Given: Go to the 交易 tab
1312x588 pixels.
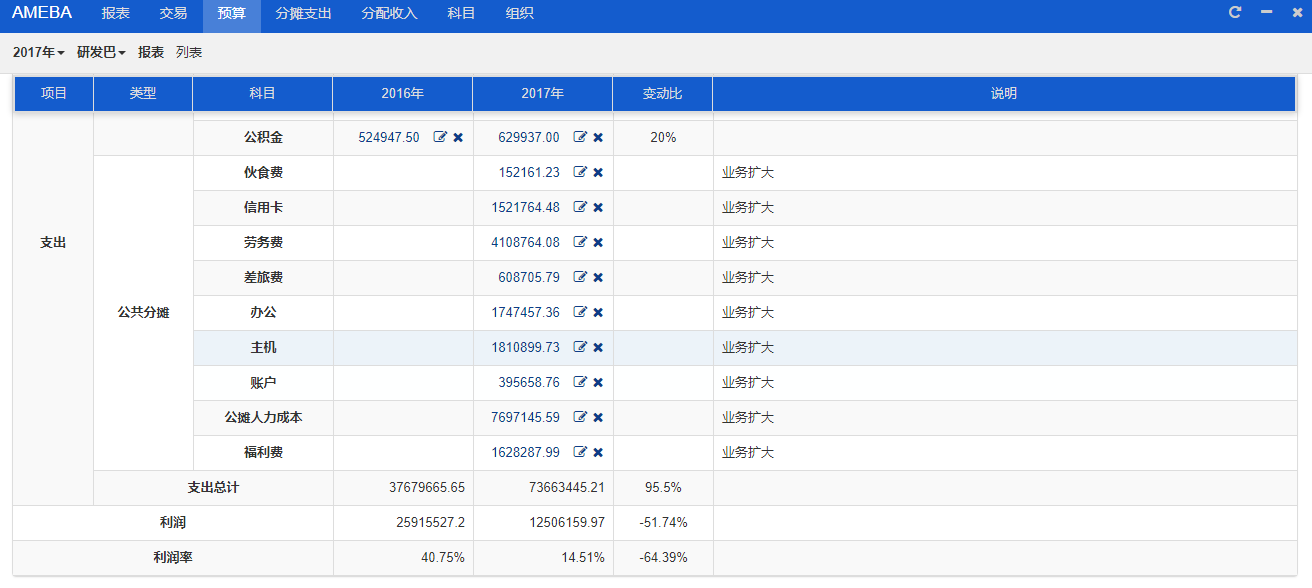Looking at the screenshot, I should pos(173,14).
